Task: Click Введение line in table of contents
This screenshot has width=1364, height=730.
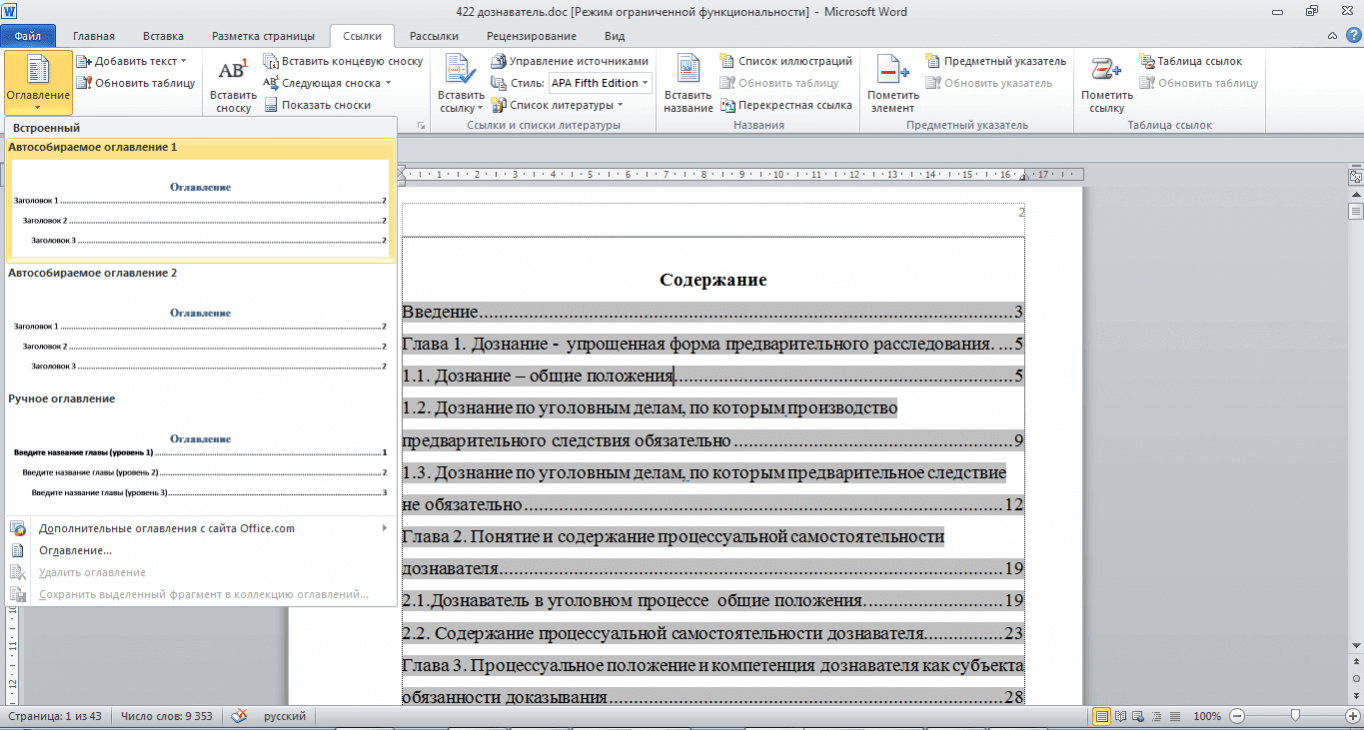Action: 713,312
